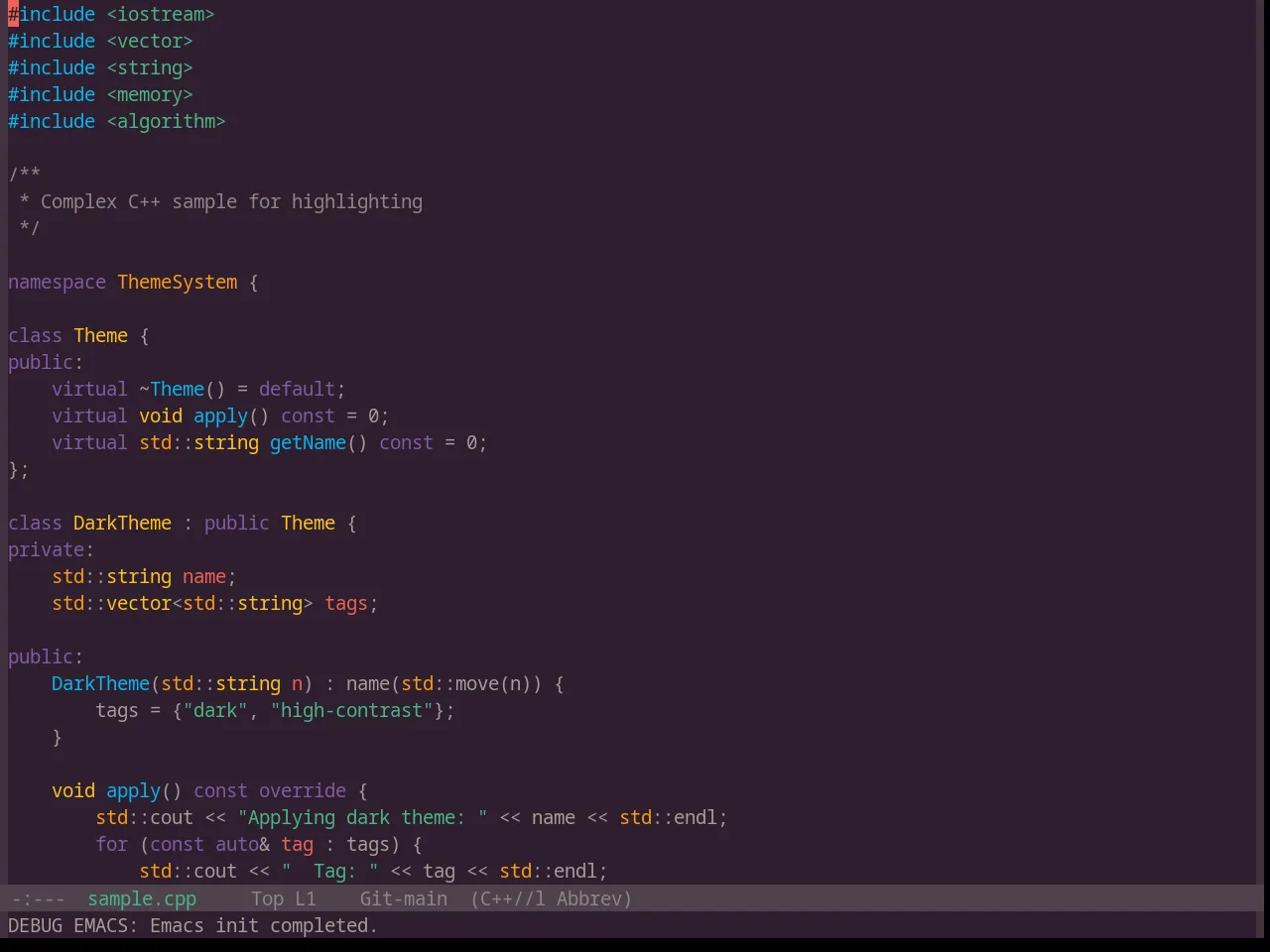Click the comment 'Complex C++ sample for highlighting'

231,201
